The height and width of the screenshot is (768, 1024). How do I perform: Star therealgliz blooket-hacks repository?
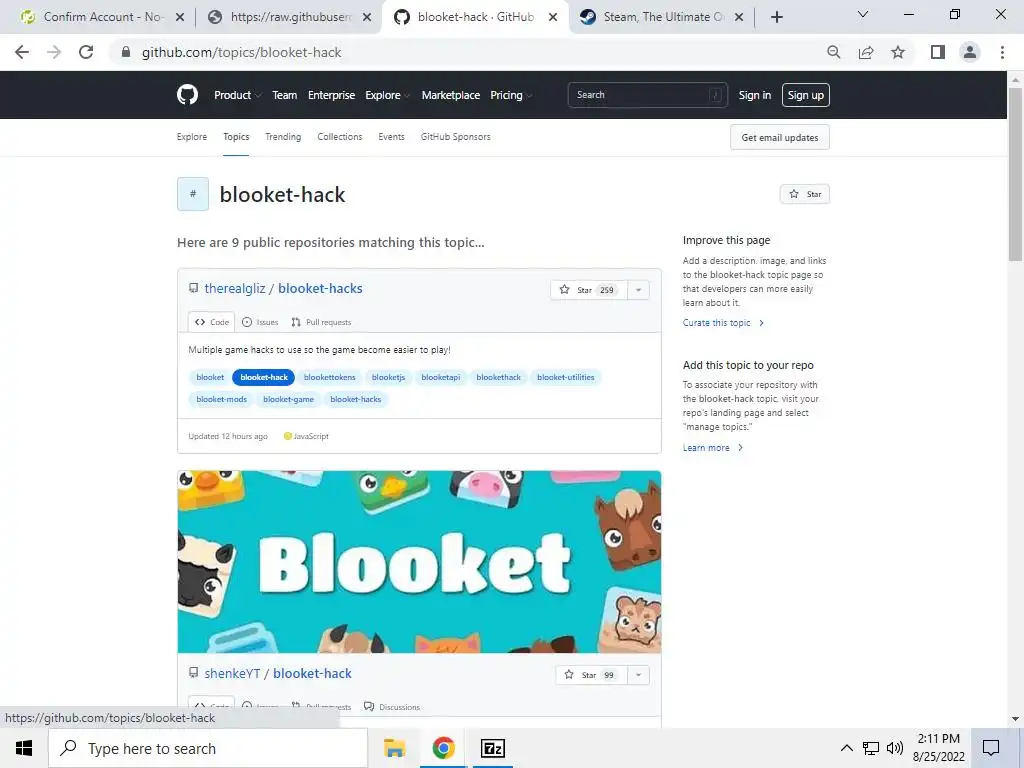click(x=588, y=290)
